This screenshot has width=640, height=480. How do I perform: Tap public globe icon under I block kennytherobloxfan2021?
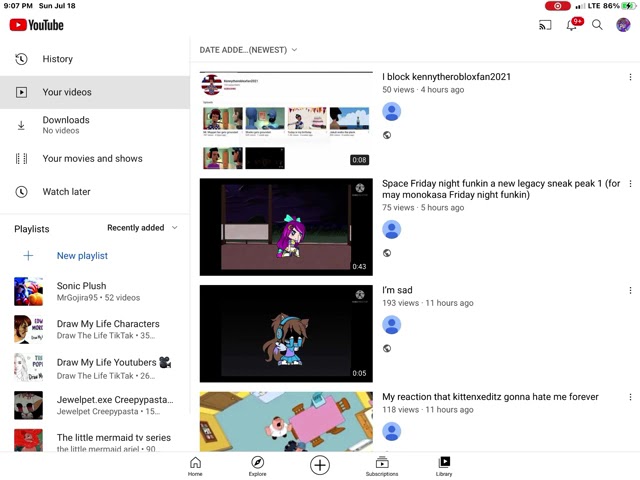[x=387, y=135]
